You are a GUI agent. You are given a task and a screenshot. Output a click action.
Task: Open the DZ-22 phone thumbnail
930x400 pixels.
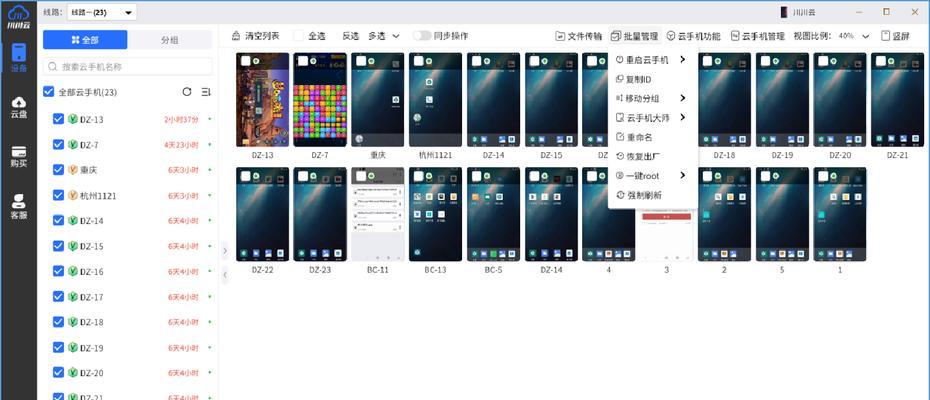[x=262, y=214]
